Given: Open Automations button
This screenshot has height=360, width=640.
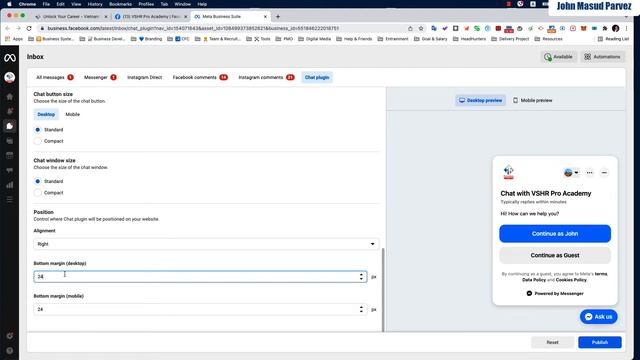Looking at the screenshot, I should 602,57.
